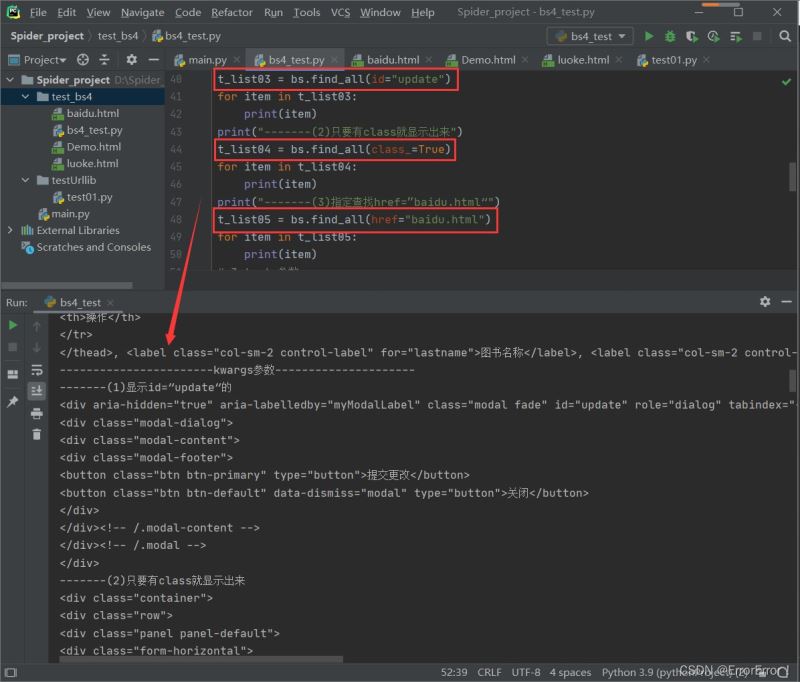Open bs4_test run configuration dropdown
The height and width of the screenshot is (682, 800).
[x=590, y=36]
